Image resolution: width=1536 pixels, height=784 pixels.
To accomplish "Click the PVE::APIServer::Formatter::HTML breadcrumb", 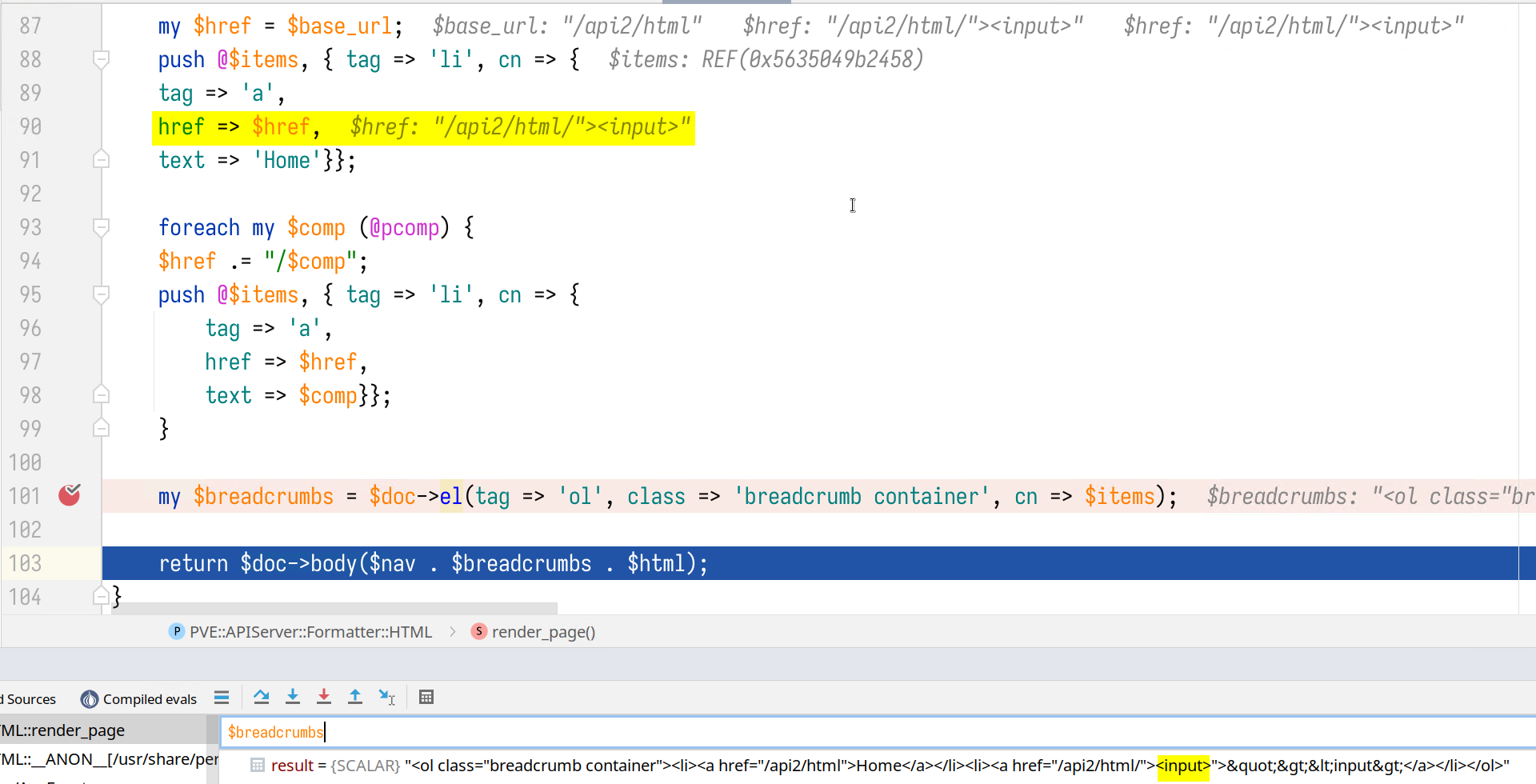I will coord(310,632).
